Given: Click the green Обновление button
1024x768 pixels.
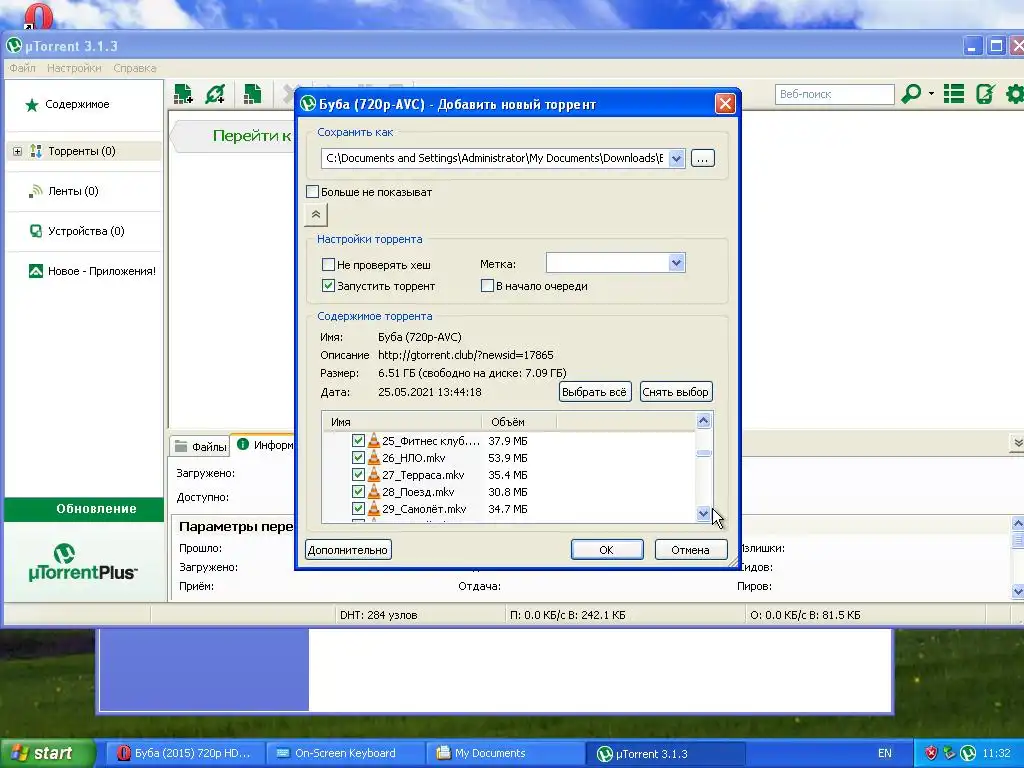Looking at the screenshot, I should pyautogui.click(x=84, y=509).
